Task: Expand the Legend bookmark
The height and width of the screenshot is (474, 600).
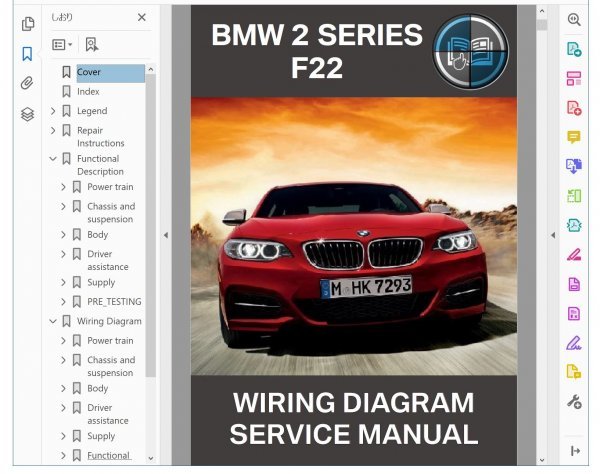Action: (53, 111)
